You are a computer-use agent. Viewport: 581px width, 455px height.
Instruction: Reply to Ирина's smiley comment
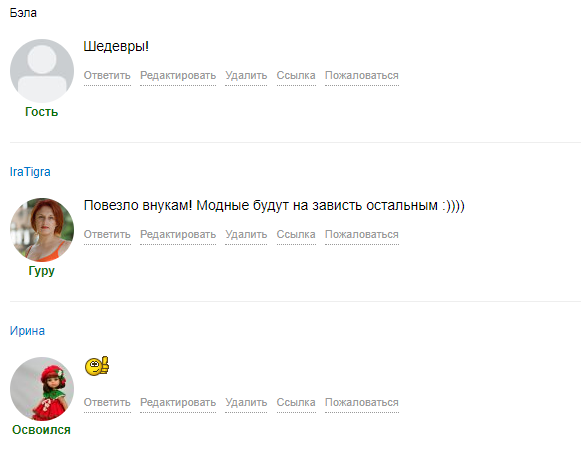click(x=107, y=402)
